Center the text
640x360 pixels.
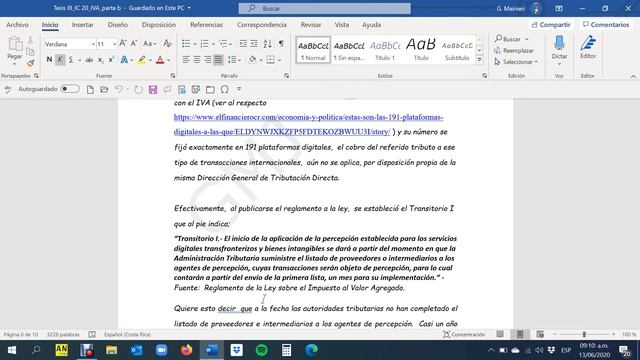(197, 60)
